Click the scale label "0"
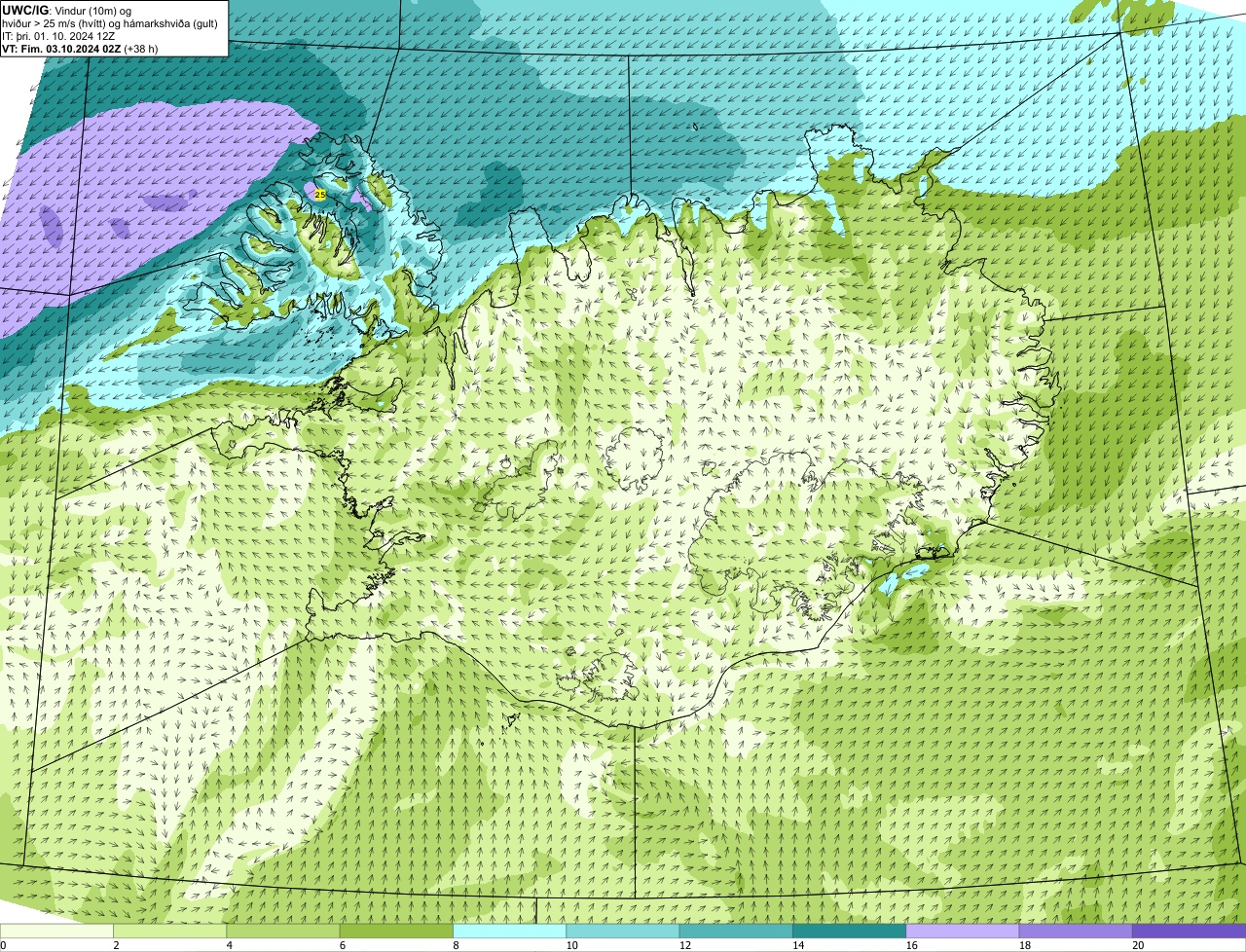The height and width of the screenshot is (952, 1246). pos(3,945)
